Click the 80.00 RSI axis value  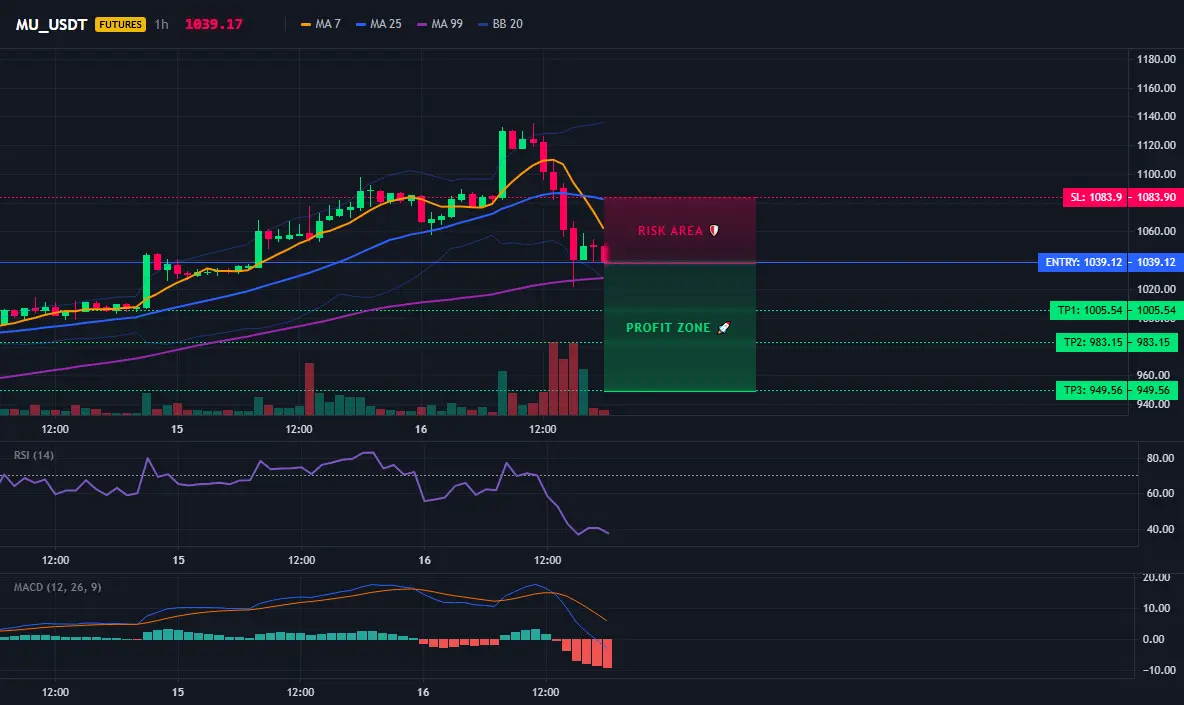tap(1160, 458)
